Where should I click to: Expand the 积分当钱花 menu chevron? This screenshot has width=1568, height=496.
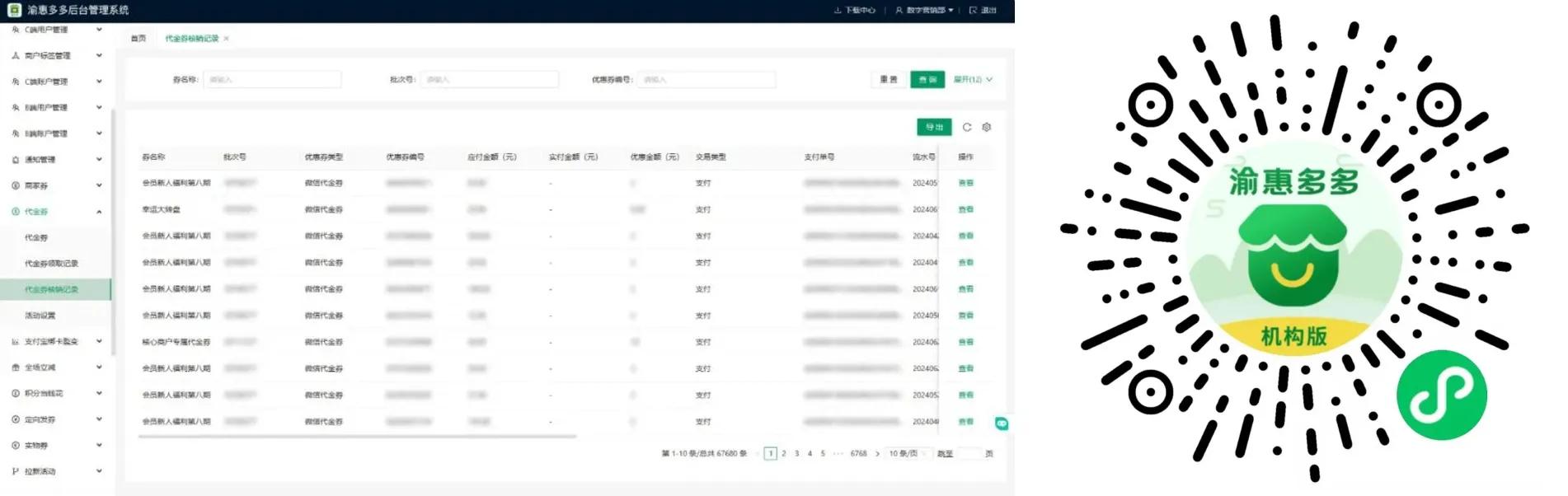(99, 394)
